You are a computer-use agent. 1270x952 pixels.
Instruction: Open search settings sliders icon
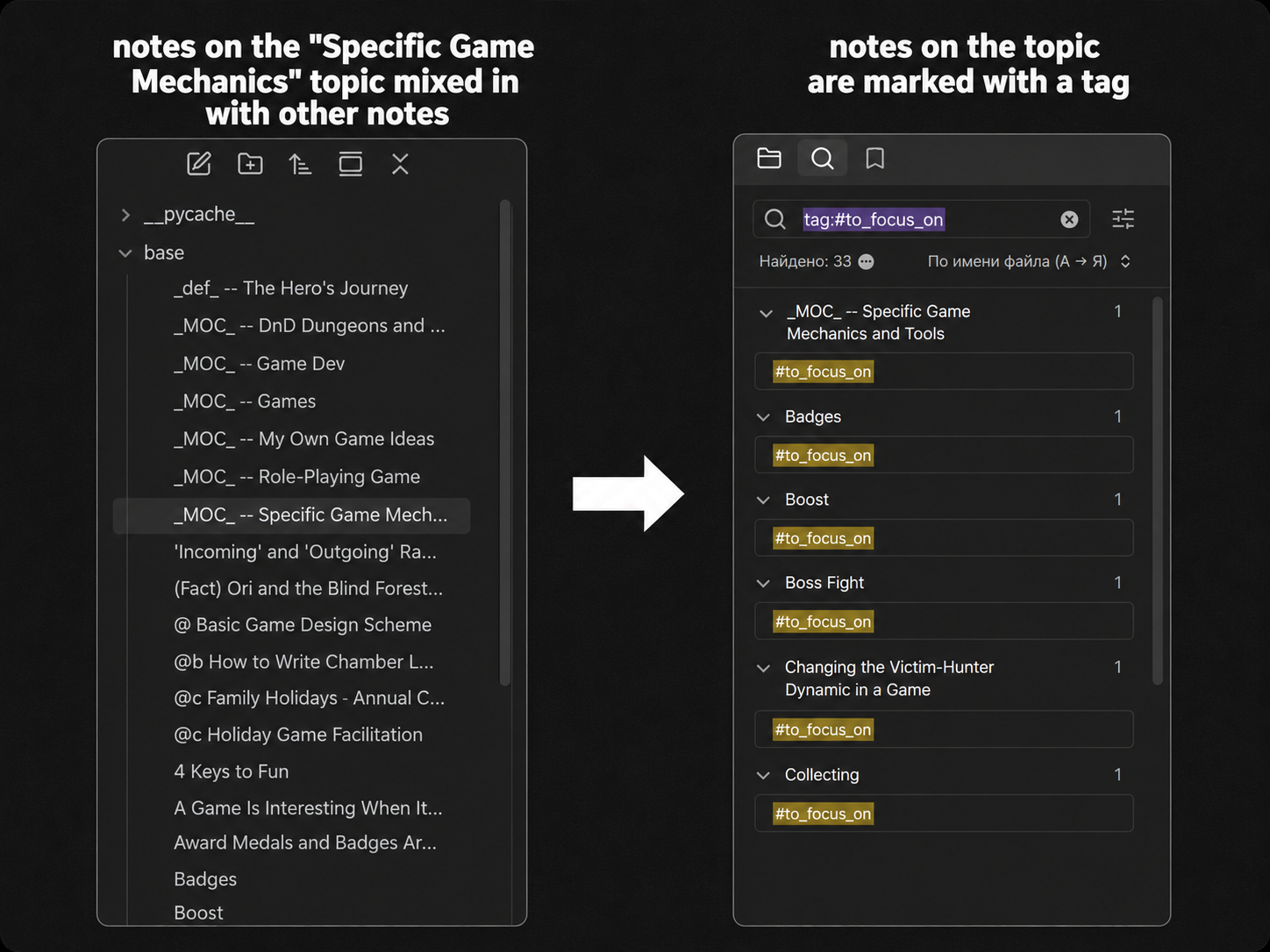pos(1124,219)
